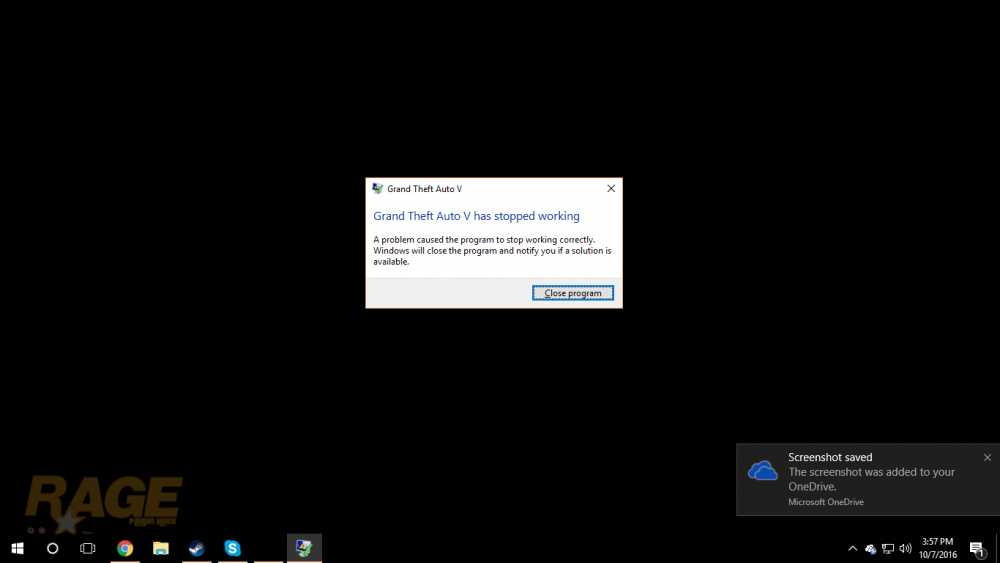The width and height of the screenshot is (1000, 563).
Task: Open Cortana search circle
Action: pos(52,548)
